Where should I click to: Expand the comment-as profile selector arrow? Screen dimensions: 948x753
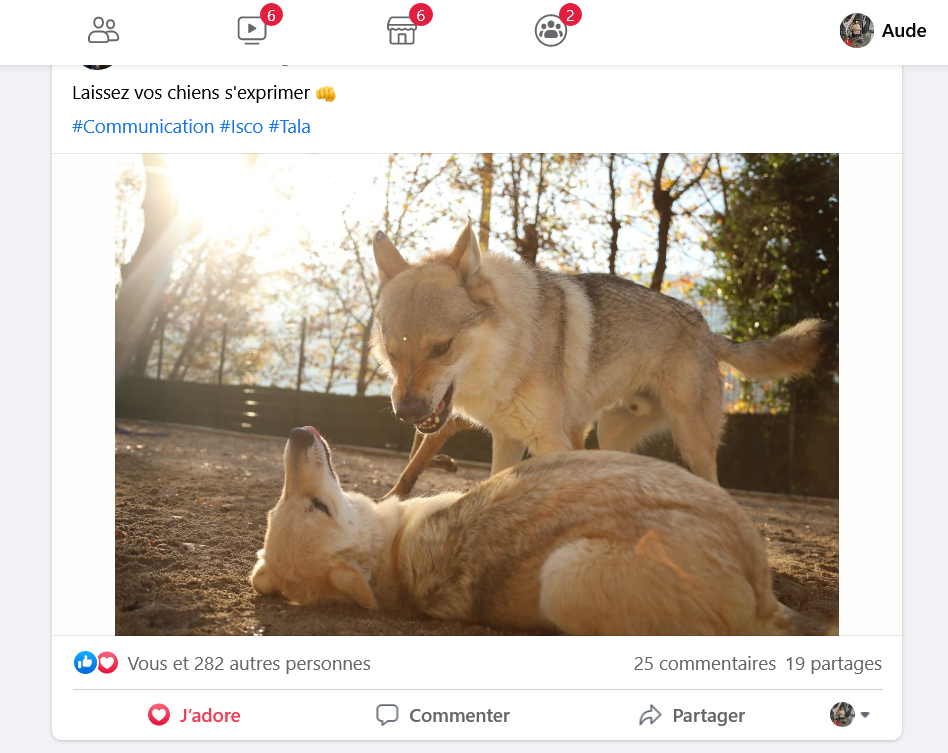(865, 715)
